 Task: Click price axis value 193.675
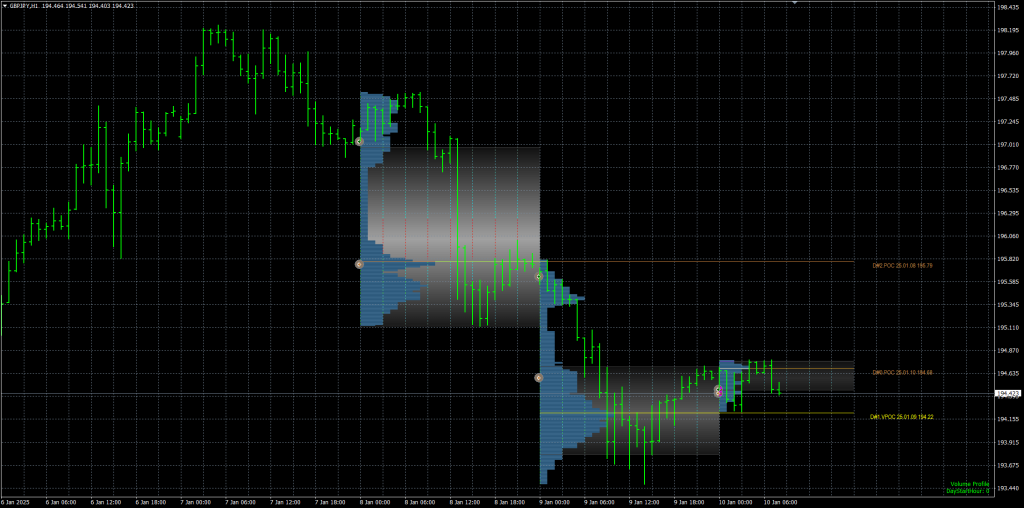(1007, 465)
